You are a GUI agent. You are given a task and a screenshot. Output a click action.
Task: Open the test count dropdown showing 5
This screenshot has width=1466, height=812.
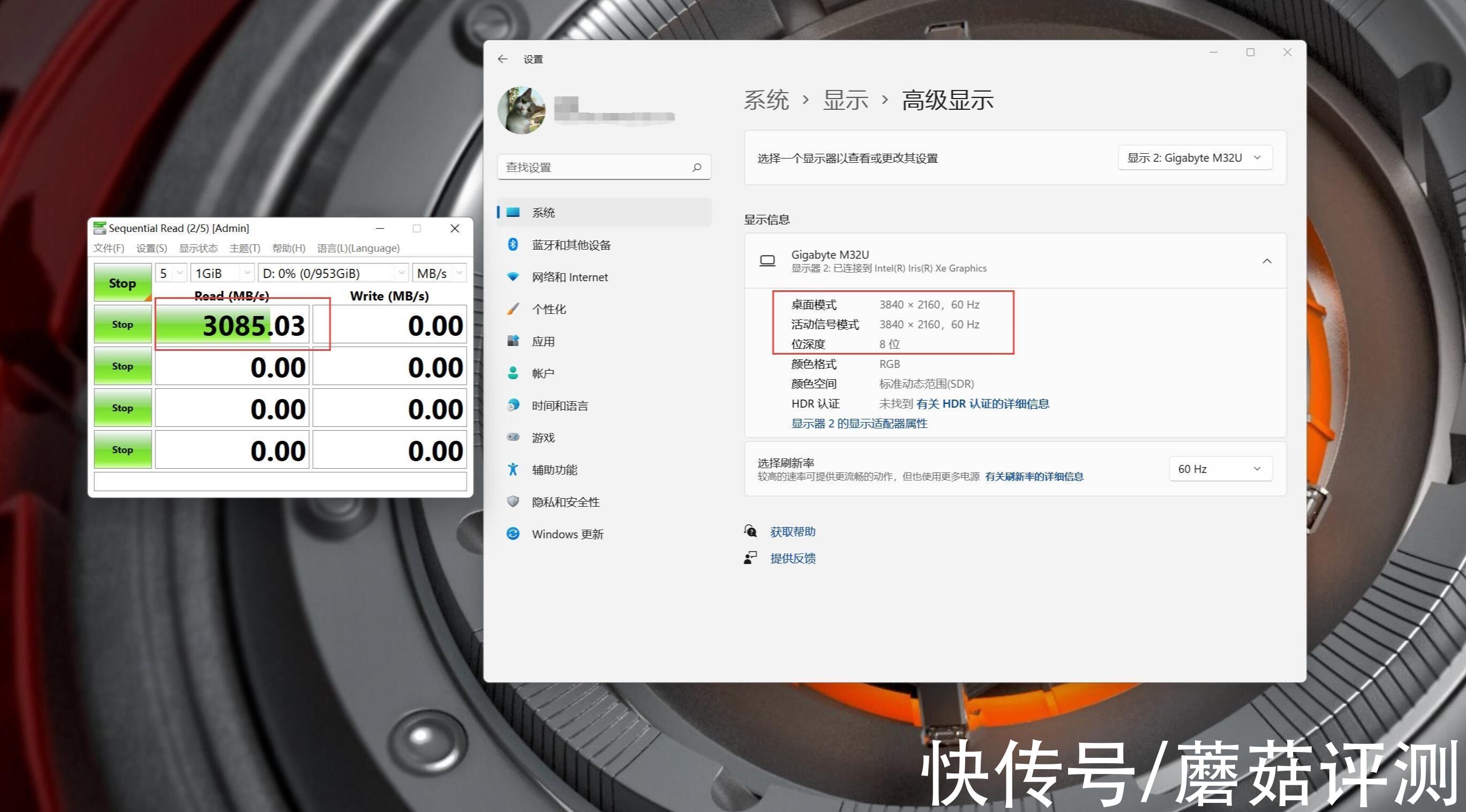(171, 273)
